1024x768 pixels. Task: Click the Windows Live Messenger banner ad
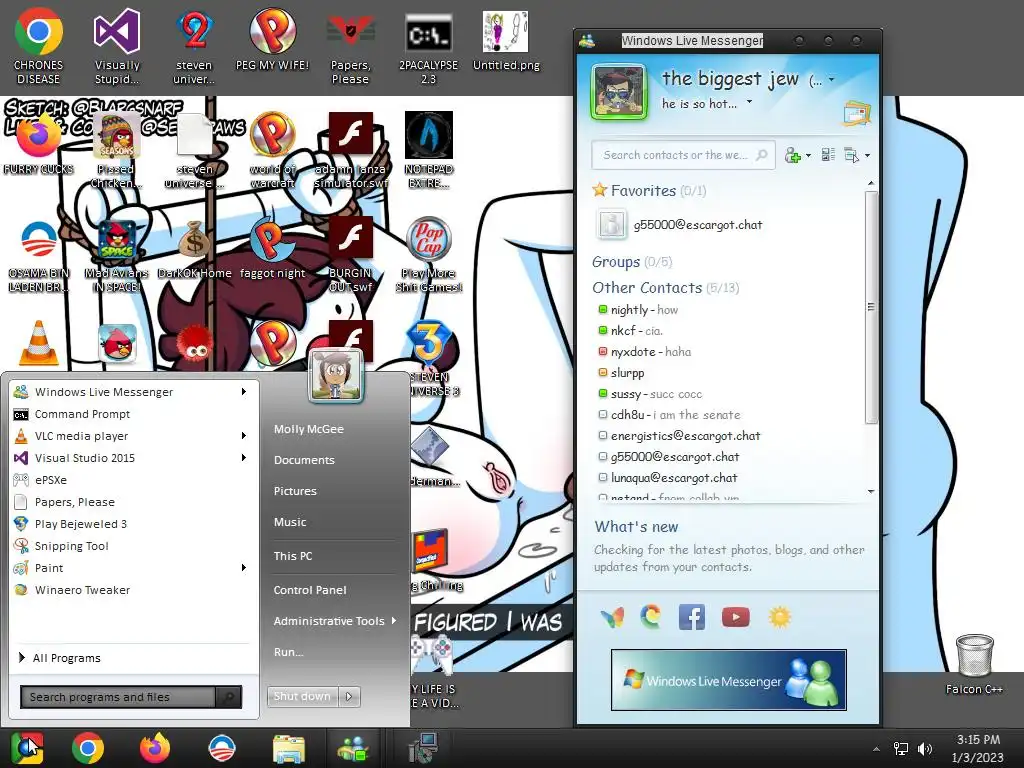click(x=729, y=680)
